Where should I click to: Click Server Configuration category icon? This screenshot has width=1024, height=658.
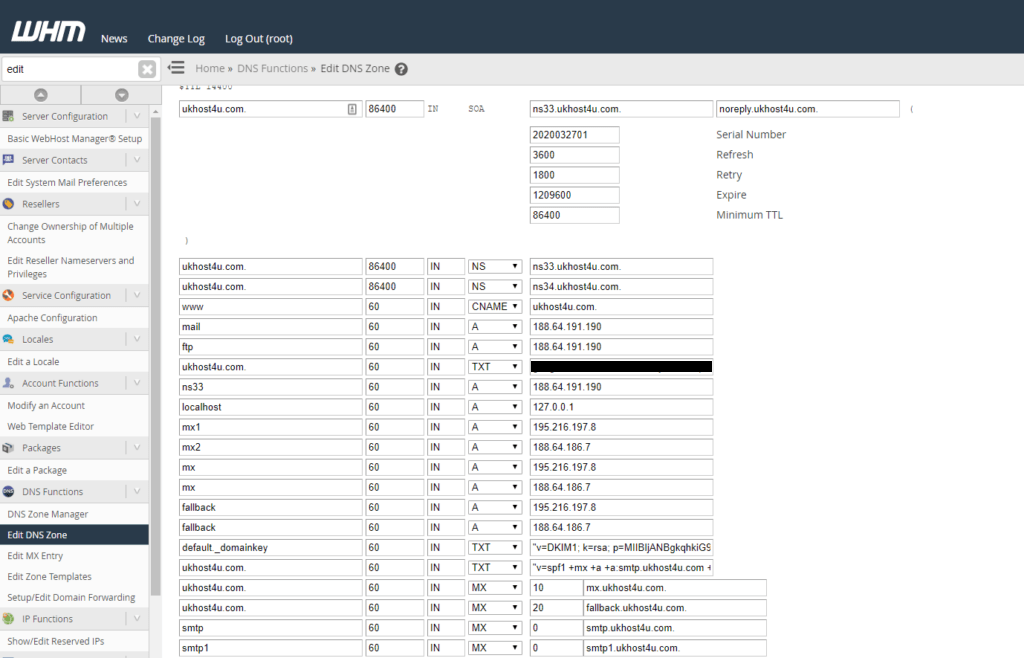point(8,116)
